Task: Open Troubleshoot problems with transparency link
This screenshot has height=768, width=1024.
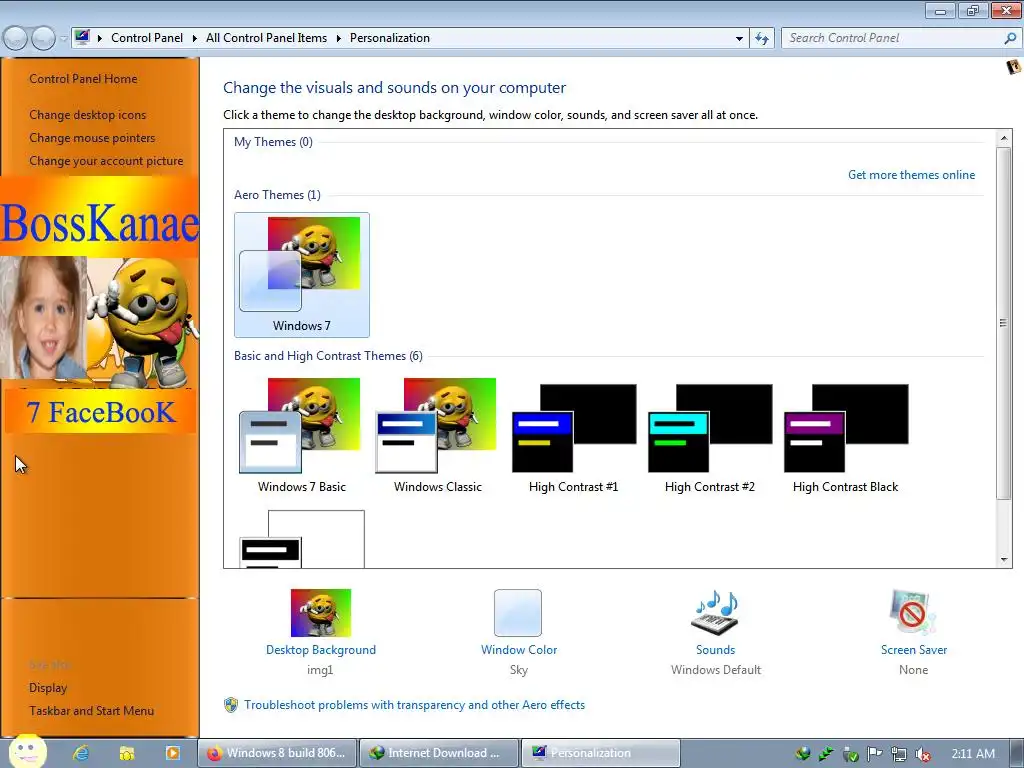Action: (x=414, y=705)
